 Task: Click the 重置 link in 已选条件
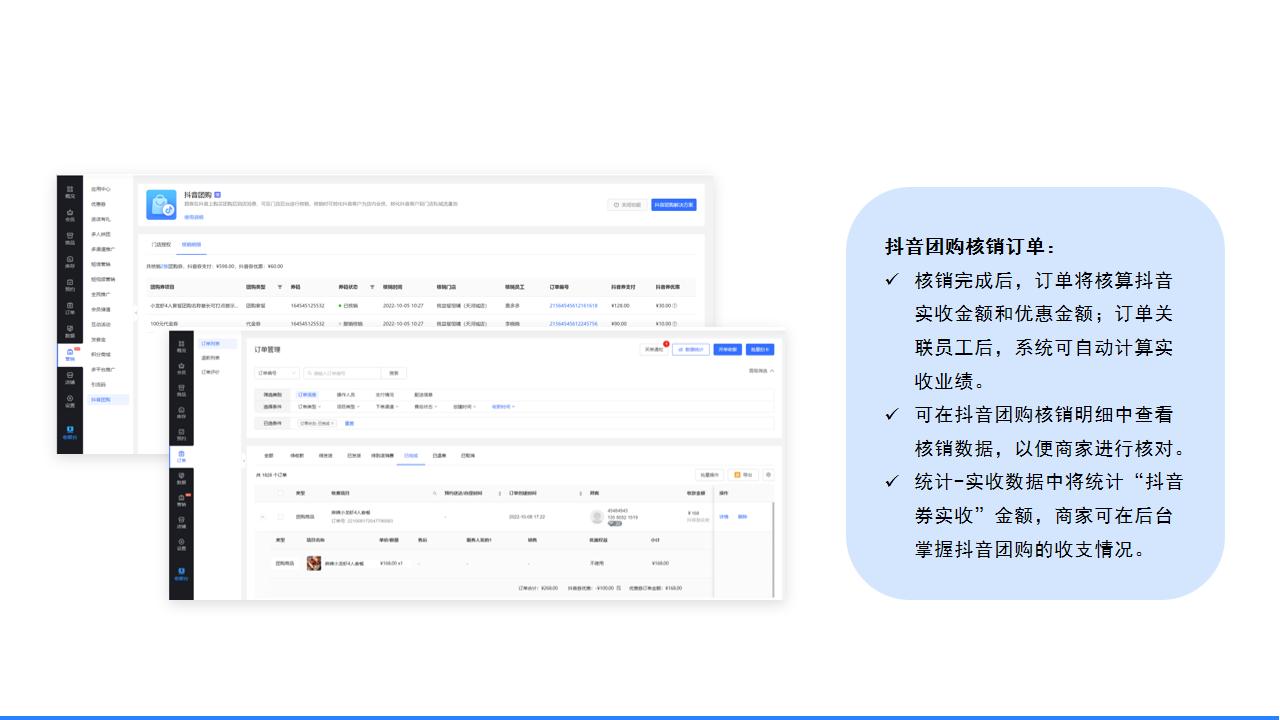(349, 423)
